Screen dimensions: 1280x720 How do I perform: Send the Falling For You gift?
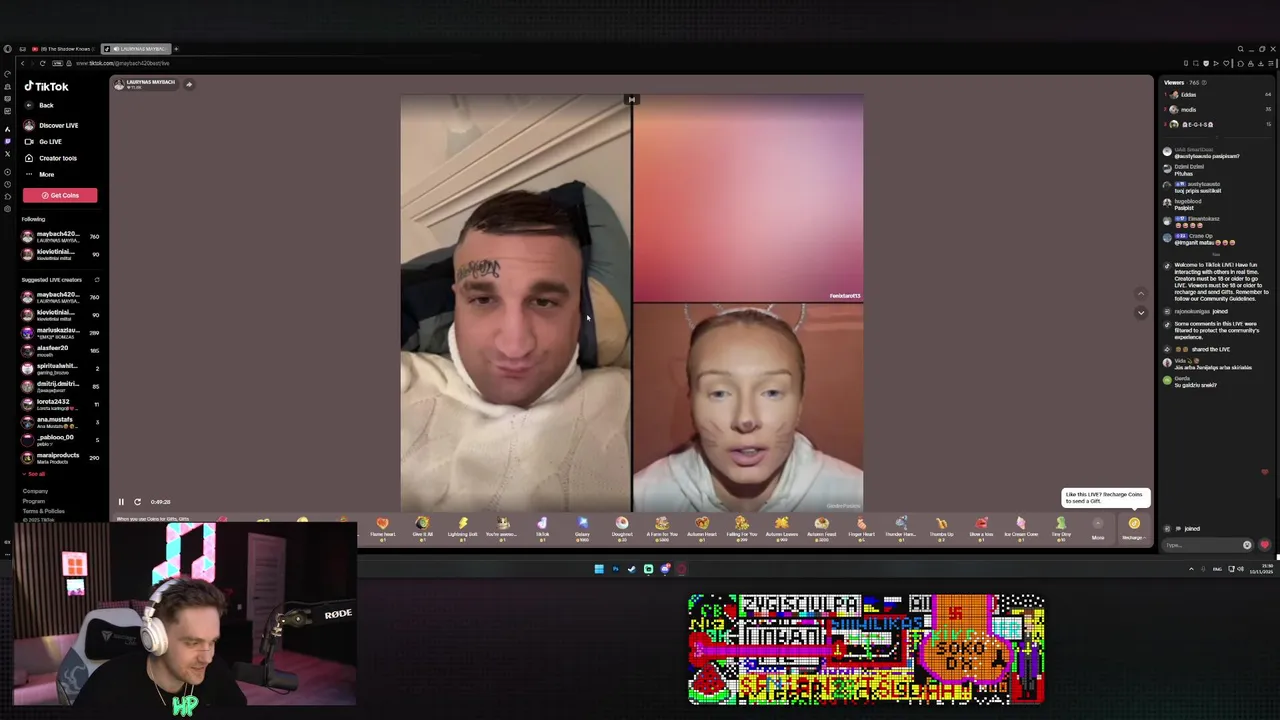(x=742, y=527)
